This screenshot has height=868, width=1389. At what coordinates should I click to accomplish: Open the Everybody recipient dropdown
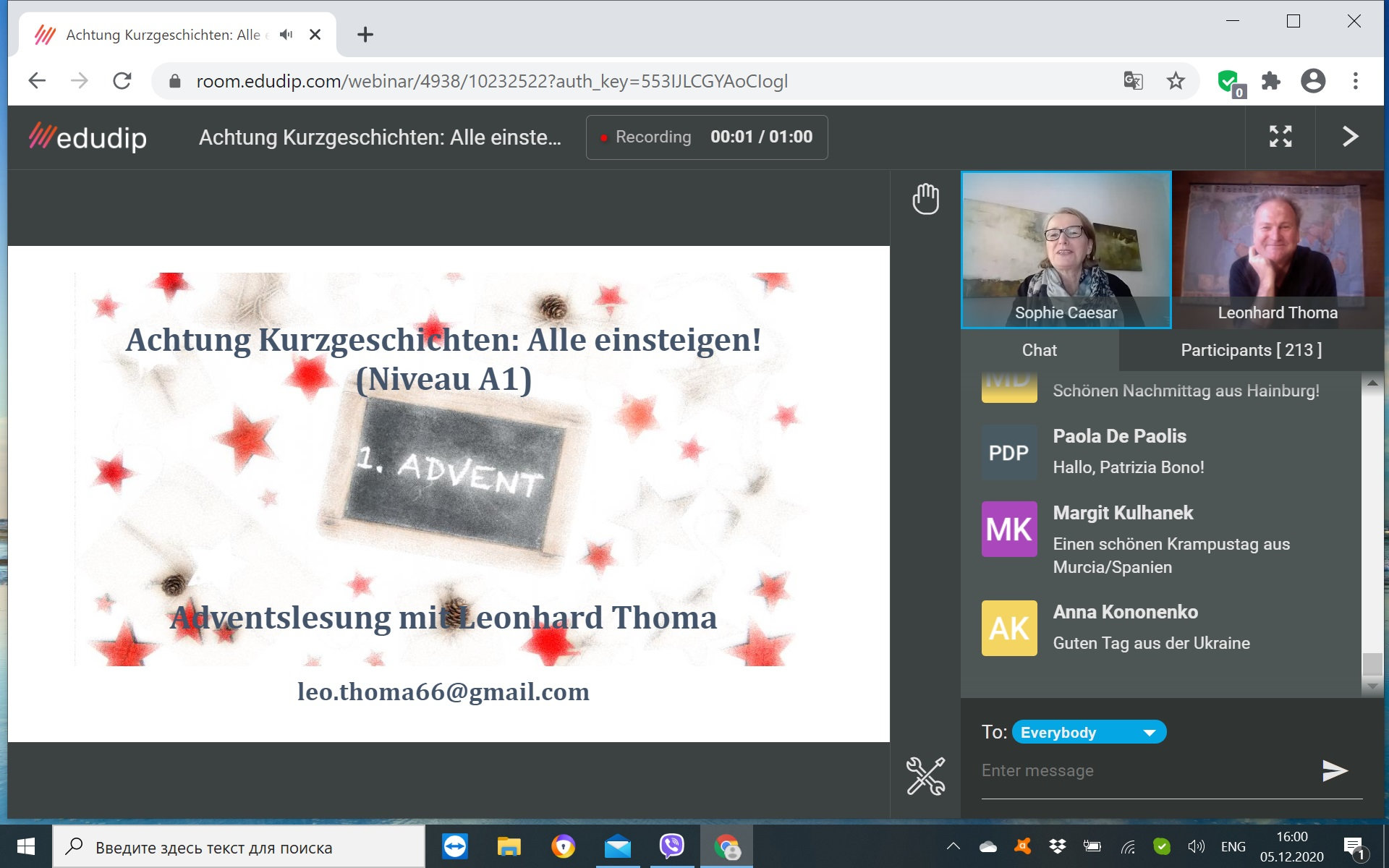1089,732
